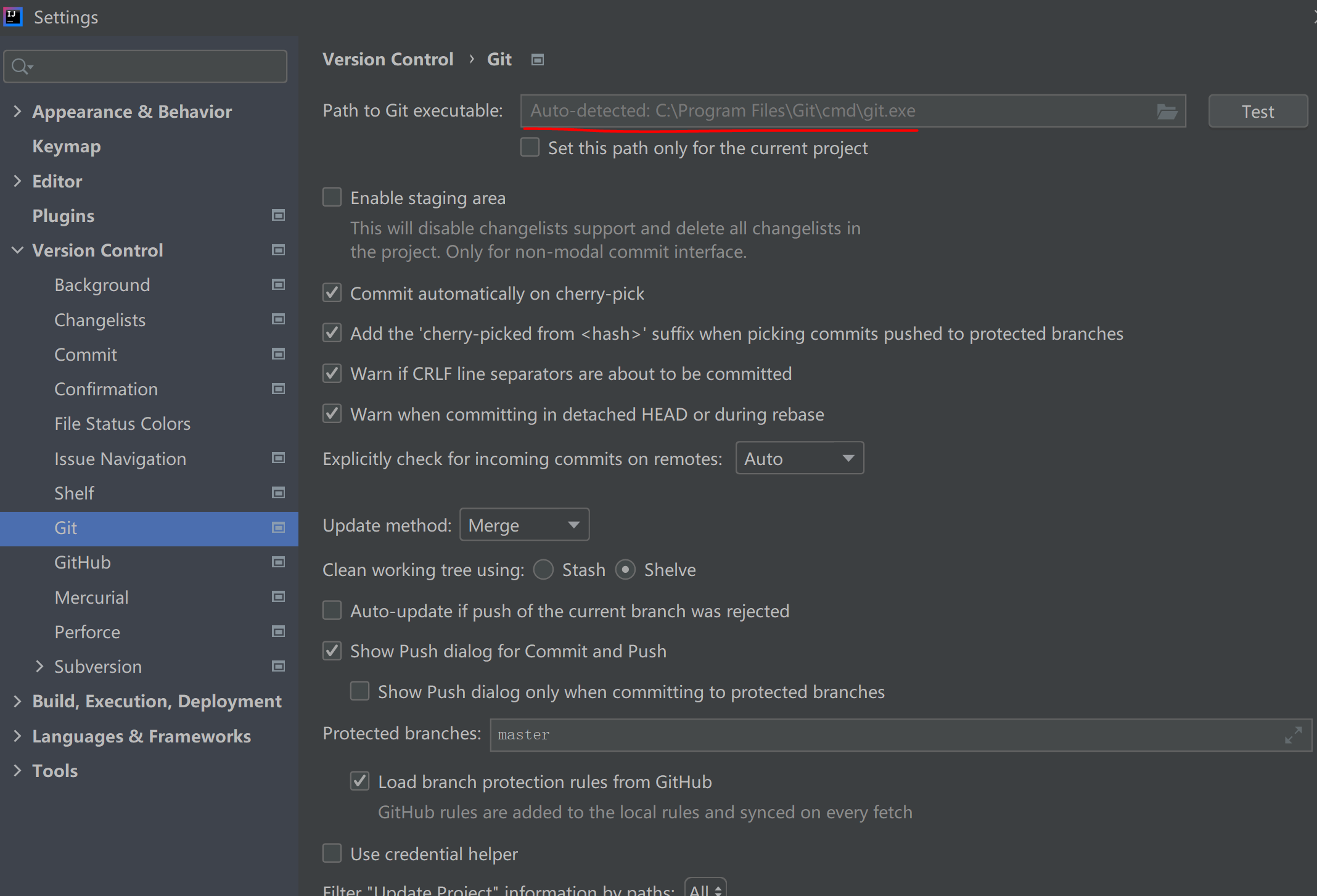1317x896 pixels.
Task: Click the project-level icon next to Changelists
Action: click(279, 319)
